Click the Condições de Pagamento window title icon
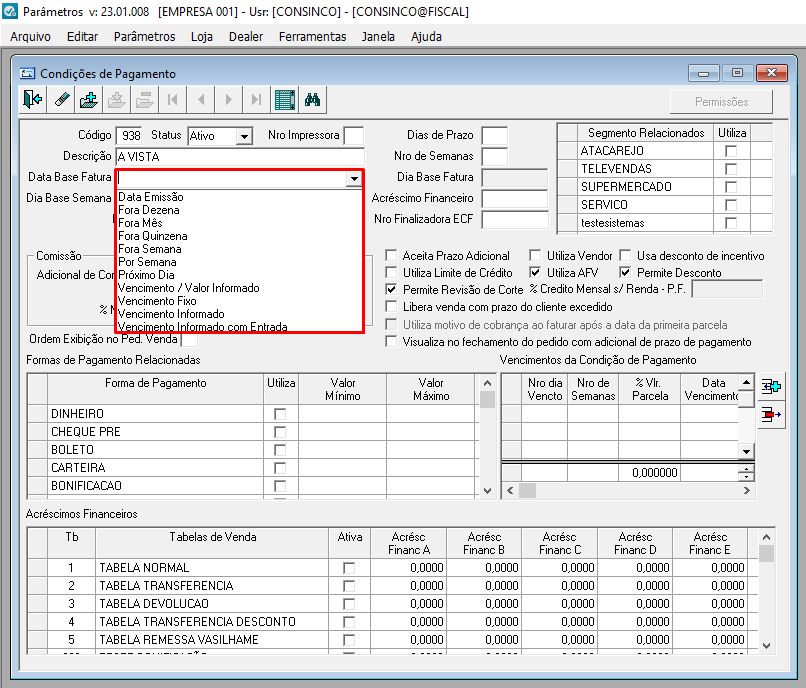This screenshot has width=806, height=688. [27, 74]
